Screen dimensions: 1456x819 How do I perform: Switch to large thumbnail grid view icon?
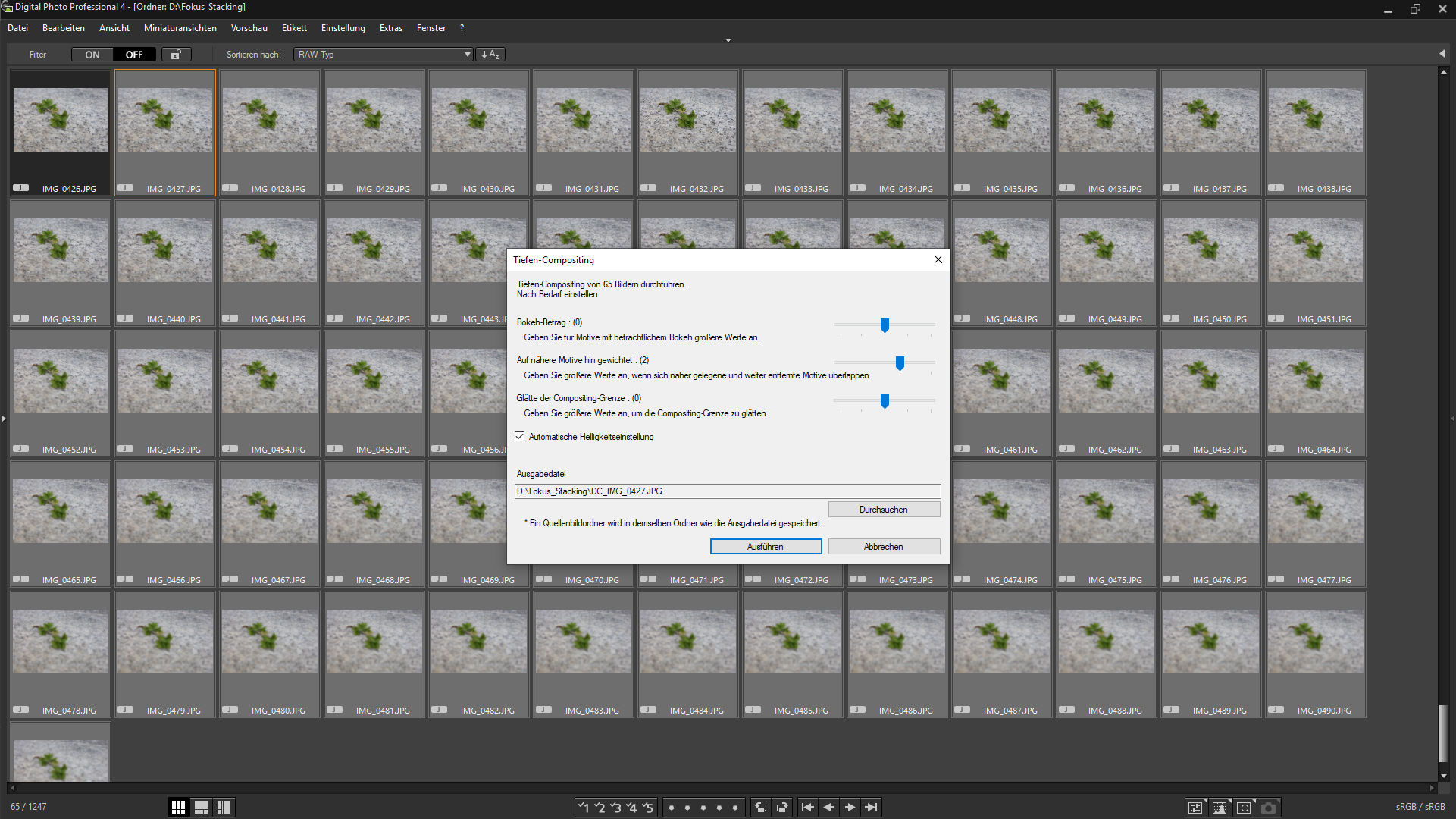click(178, 808)
